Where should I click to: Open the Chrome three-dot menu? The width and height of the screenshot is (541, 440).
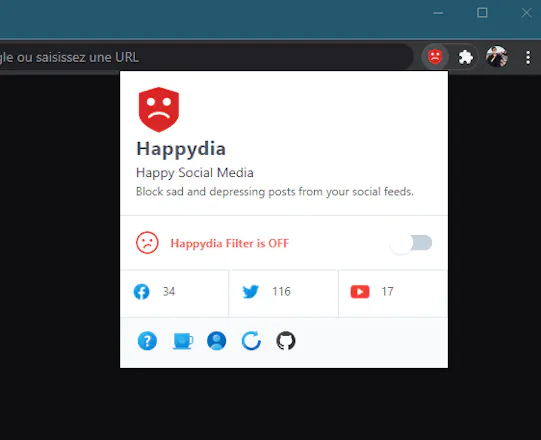[528, 57]
